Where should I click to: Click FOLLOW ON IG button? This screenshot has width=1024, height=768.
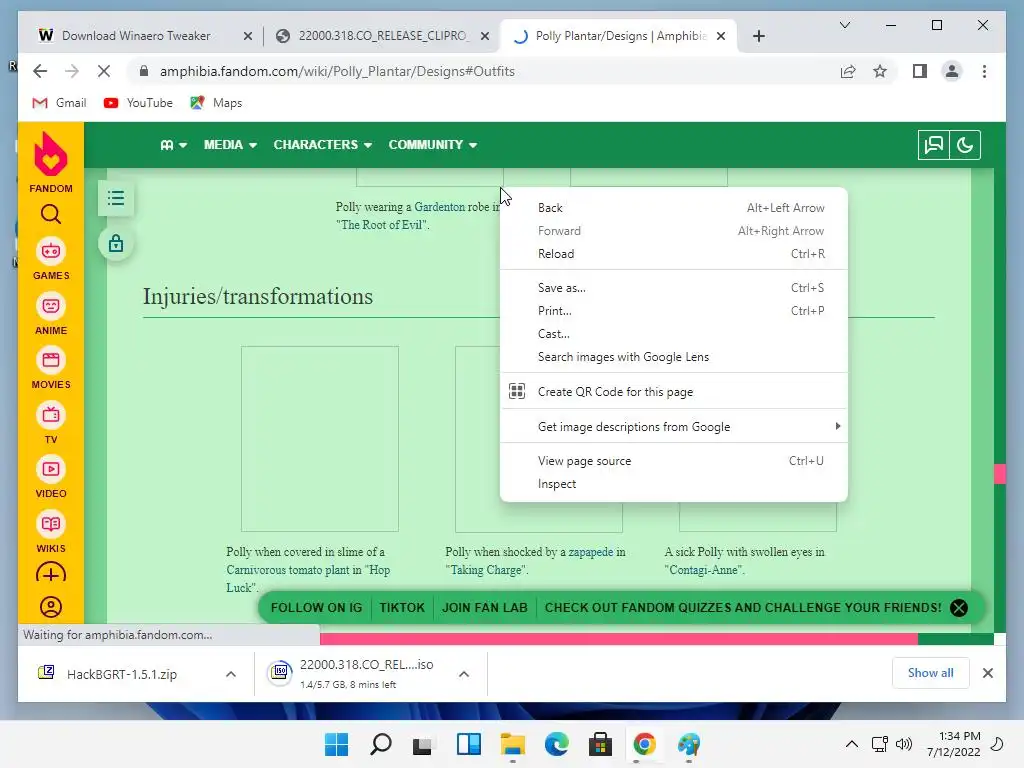tap(316, 608)
